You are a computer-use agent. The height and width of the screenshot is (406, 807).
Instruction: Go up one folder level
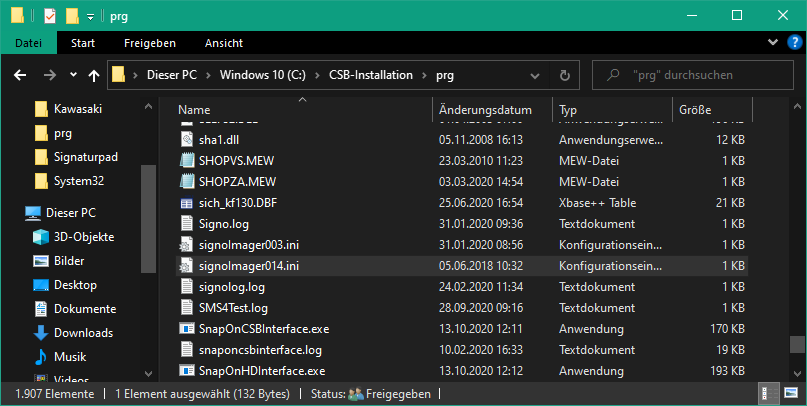[x=93, y=76]
